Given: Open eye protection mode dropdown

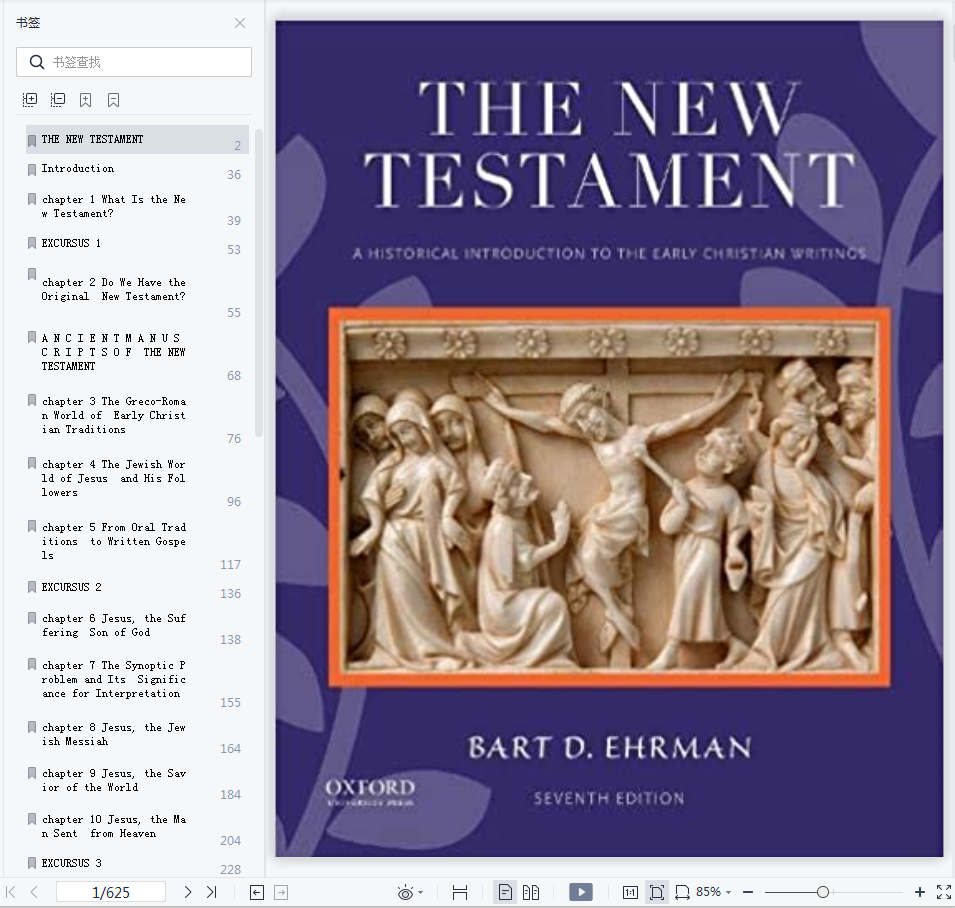Looking at the screenshot, I should click(410, 893).
